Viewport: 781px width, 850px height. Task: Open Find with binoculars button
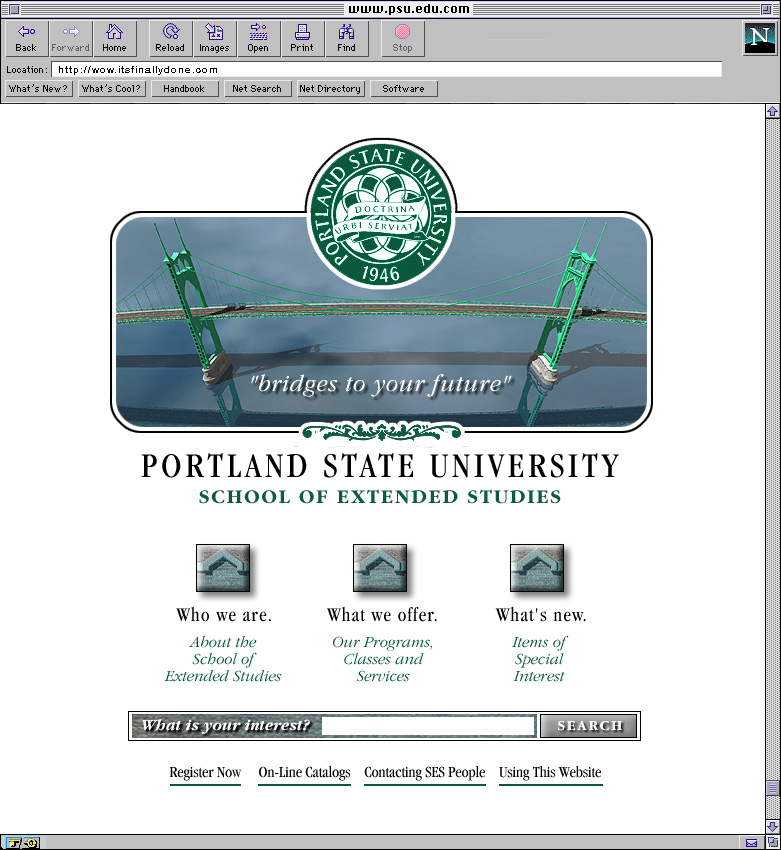click(x=346, y=38)
